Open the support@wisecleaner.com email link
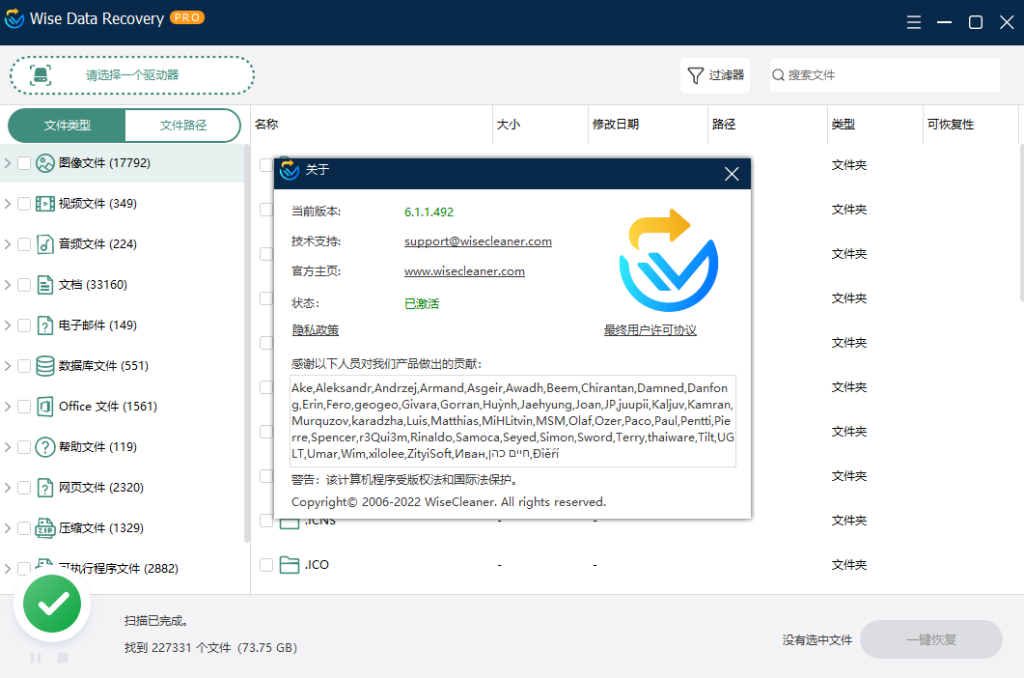This screenshot has width=1024, height=678. tap(477, 241)
